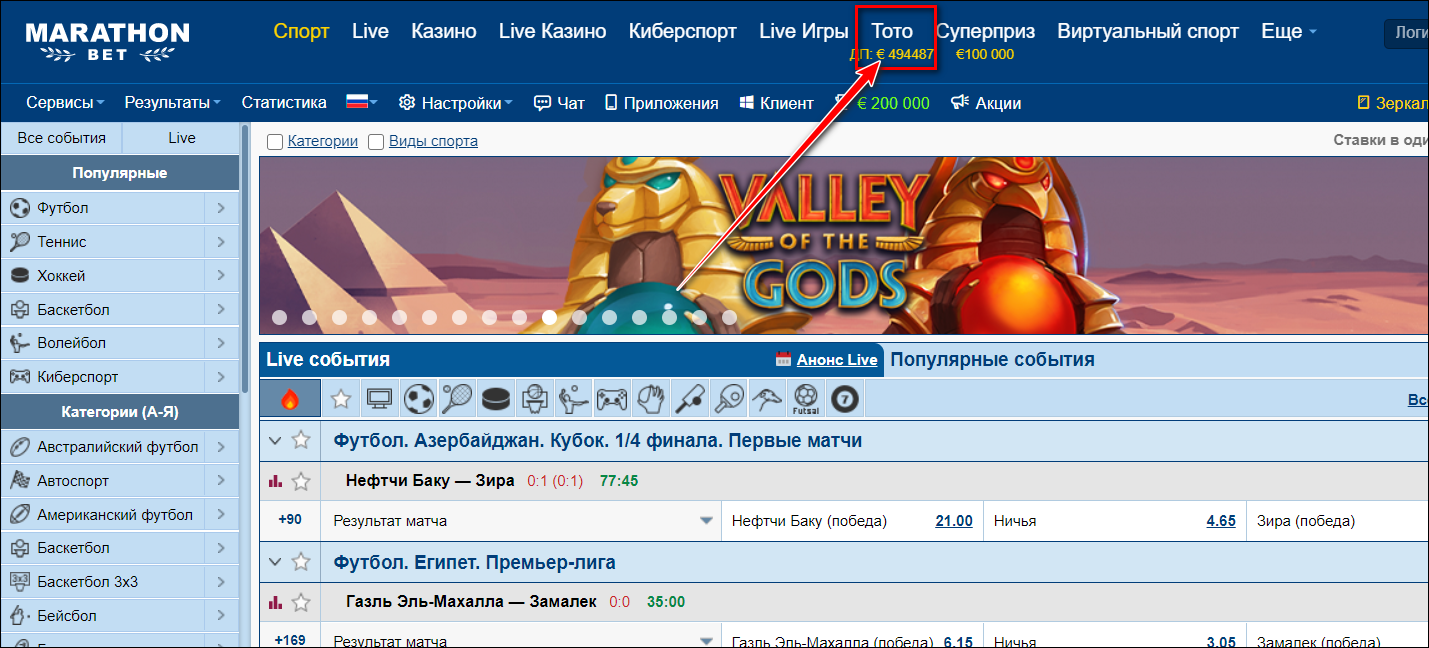Filter live events by esports gamepad icon
This screenshot has width=1429, height=648.
coord(612,399)
